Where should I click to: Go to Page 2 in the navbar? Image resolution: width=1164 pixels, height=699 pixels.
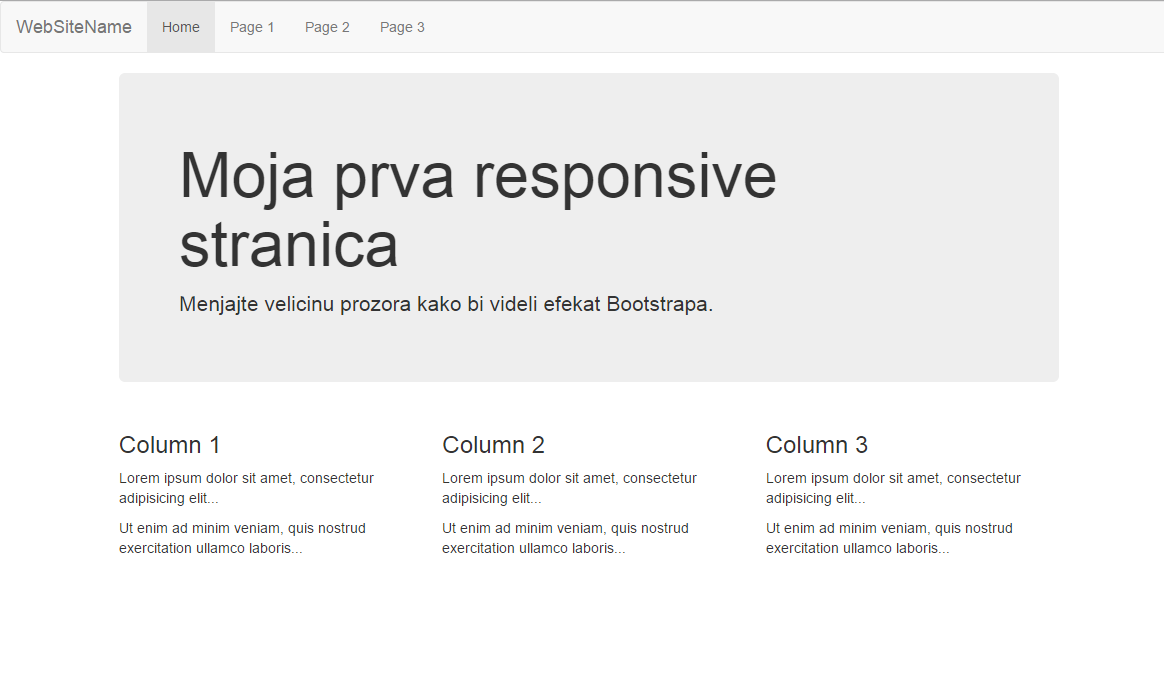327,27
